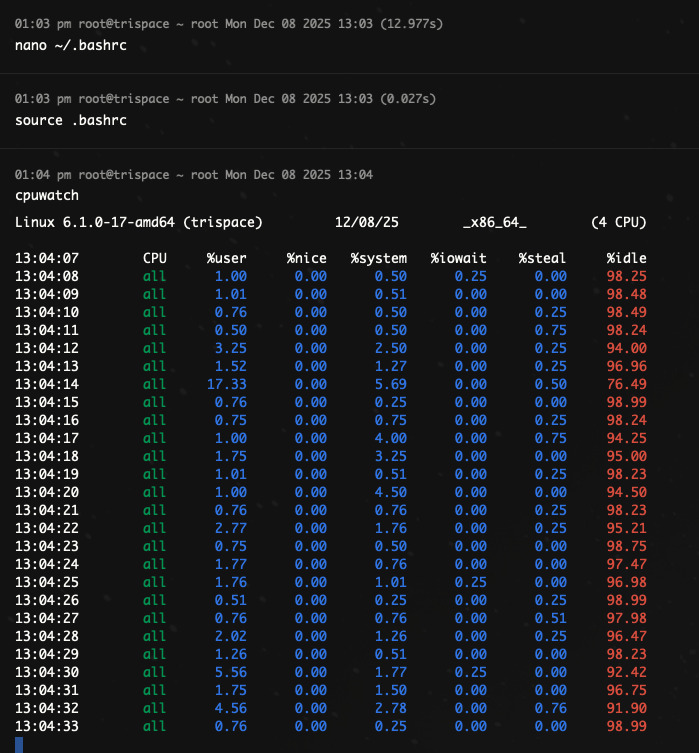Click the %system value 5.69
Image resolution: width=699 pixels, height=753 pixels.
click(391, 384)
